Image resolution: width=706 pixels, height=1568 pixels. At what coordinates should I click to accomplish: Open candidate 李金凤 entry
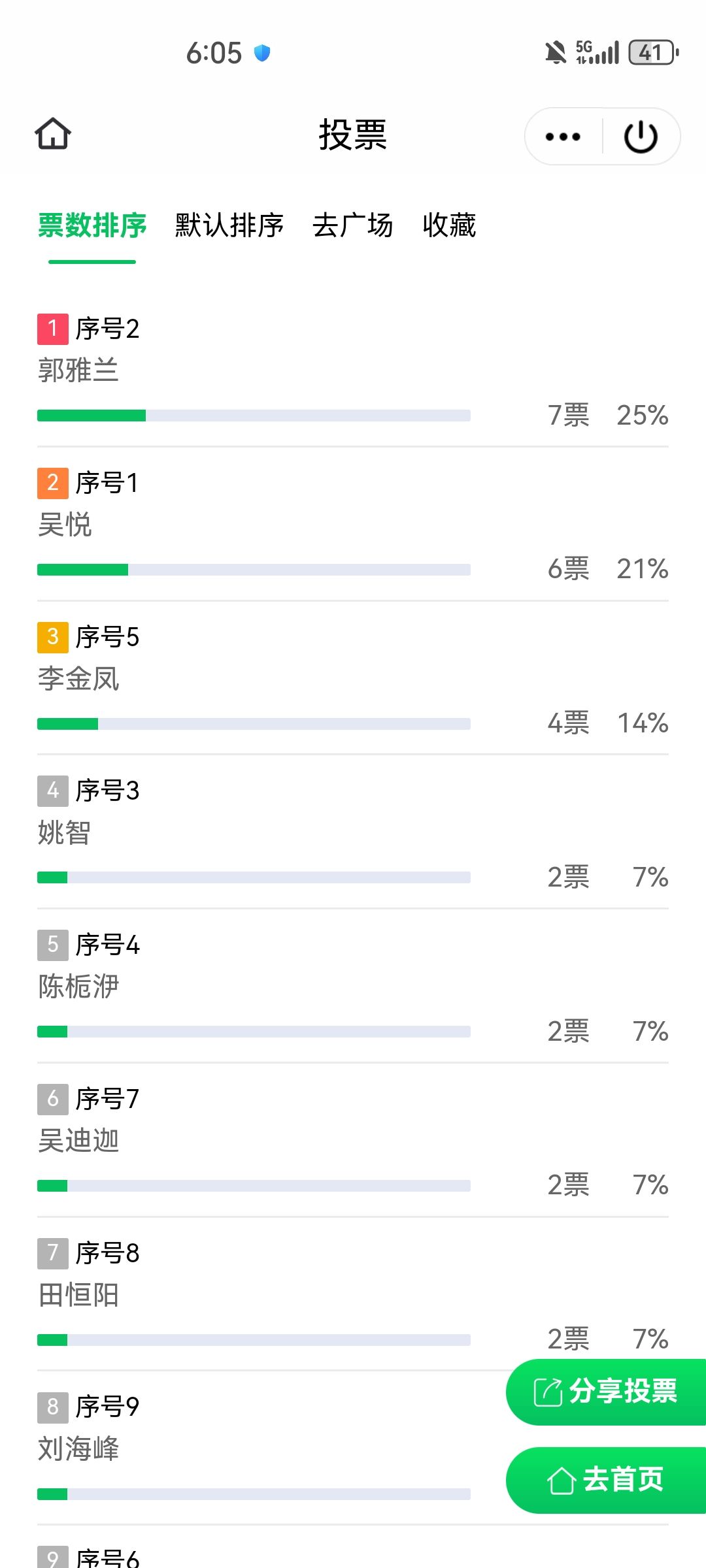tap(78, 679)
